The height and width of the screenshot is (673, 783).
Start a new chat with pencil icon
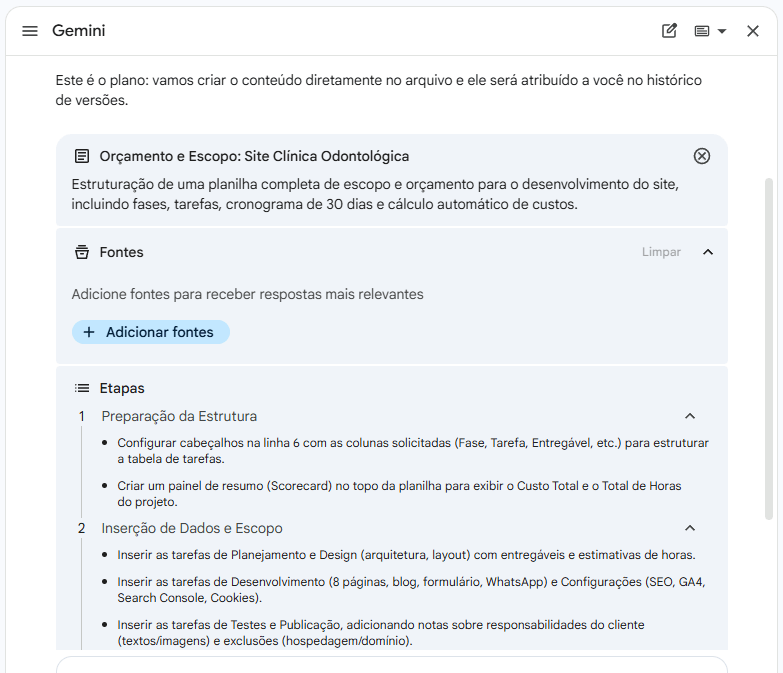pyautogui.click(x=669, y=31)
